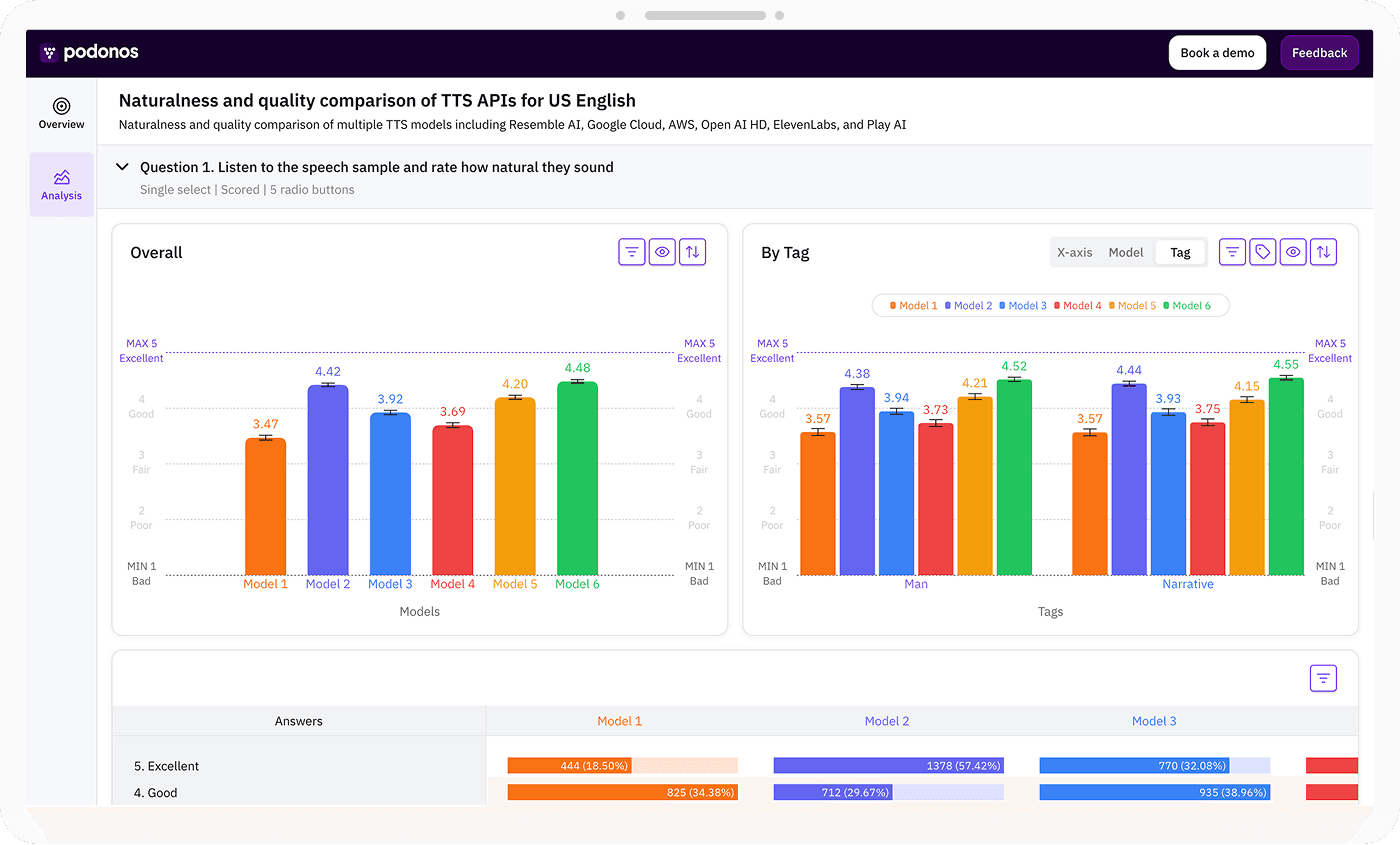Toggle visibility eye in the Overall chart

pos(662,252)
